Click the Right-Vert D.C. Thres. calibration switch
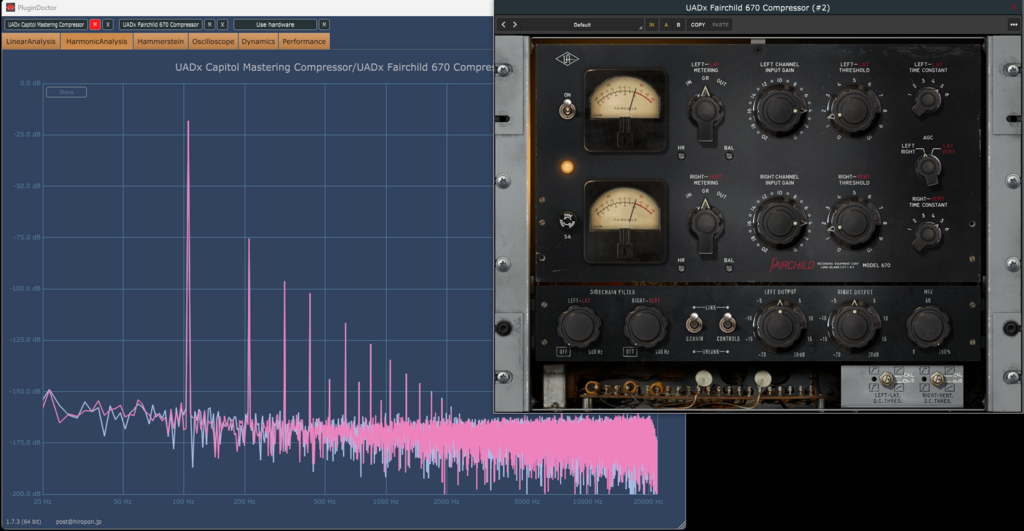 click(937, 379)
